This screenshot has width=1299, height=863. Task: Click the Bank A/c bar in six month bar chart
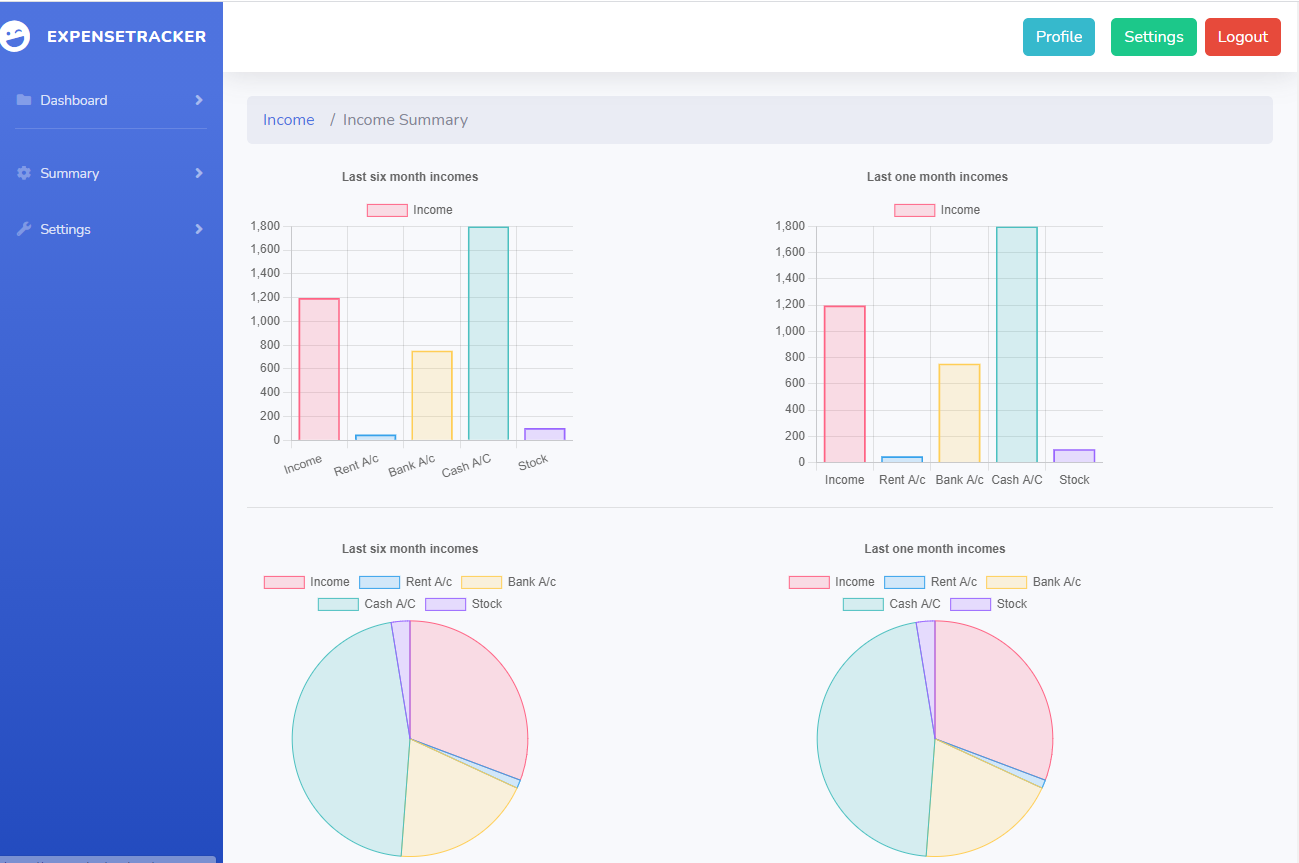(x=432, y=395)
